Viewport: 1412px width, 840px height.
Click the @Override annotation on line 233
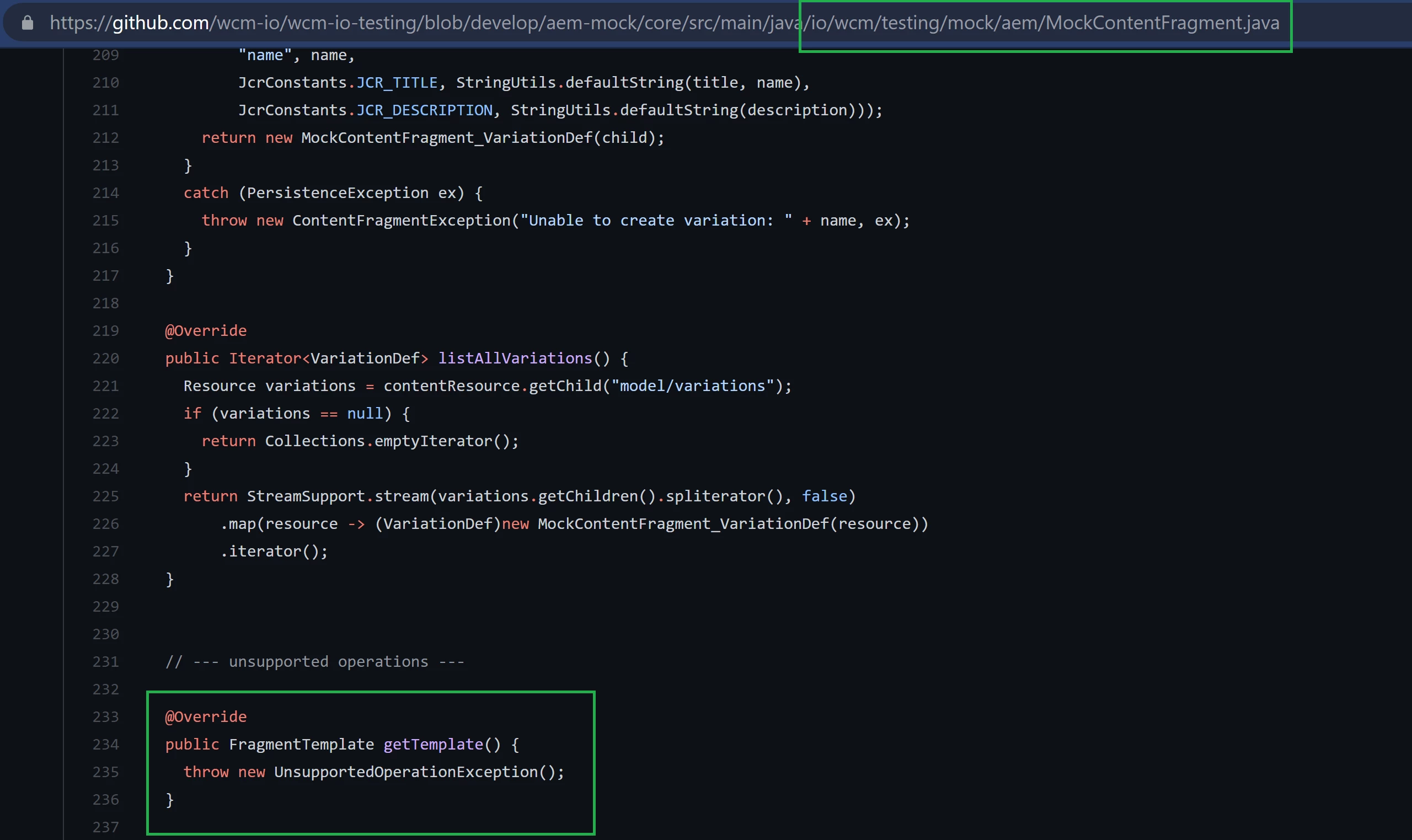205,716
